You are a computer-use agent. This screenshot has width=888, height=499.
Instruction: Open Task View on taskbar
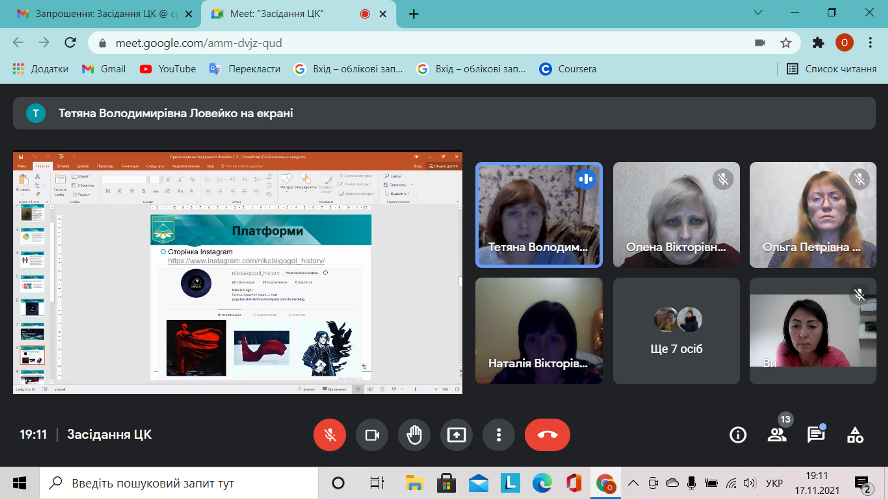377,483
